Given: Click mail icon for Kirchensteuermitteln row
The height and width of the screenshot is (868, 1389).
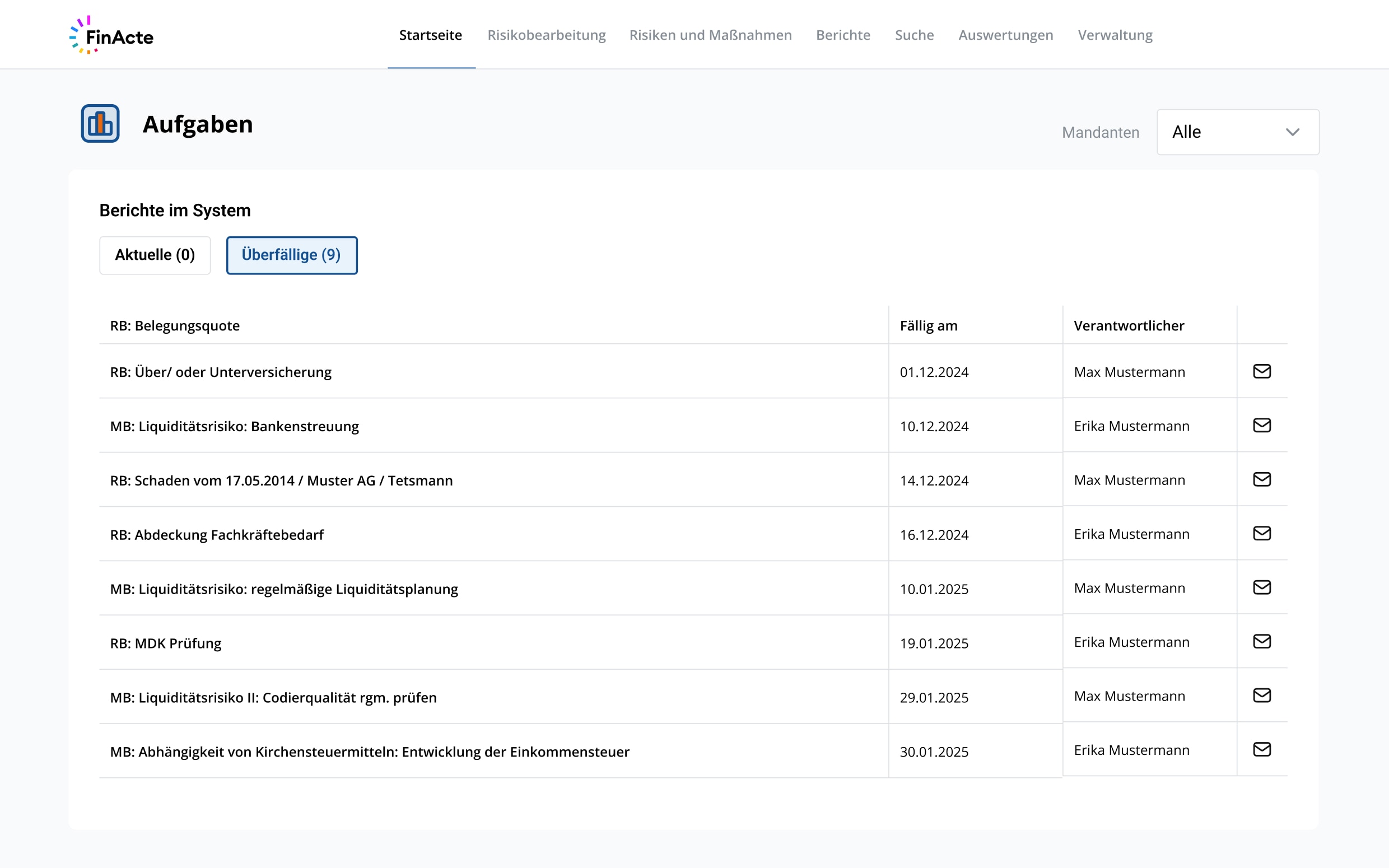Looking at the screenshot, I should [1261, 749].
